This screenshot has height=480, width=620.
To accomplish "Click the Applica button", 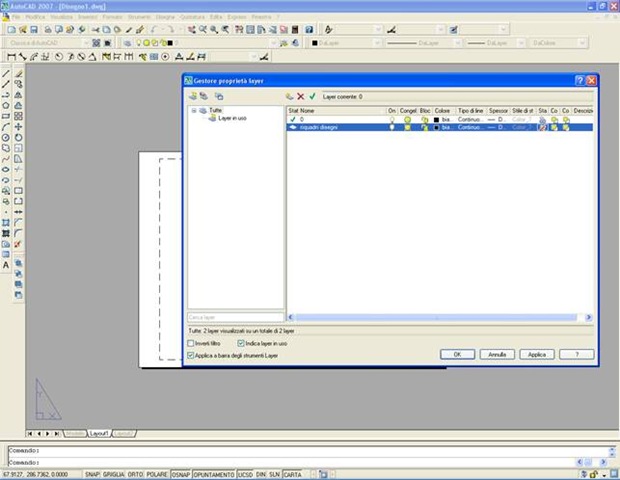I will (537, 354).
